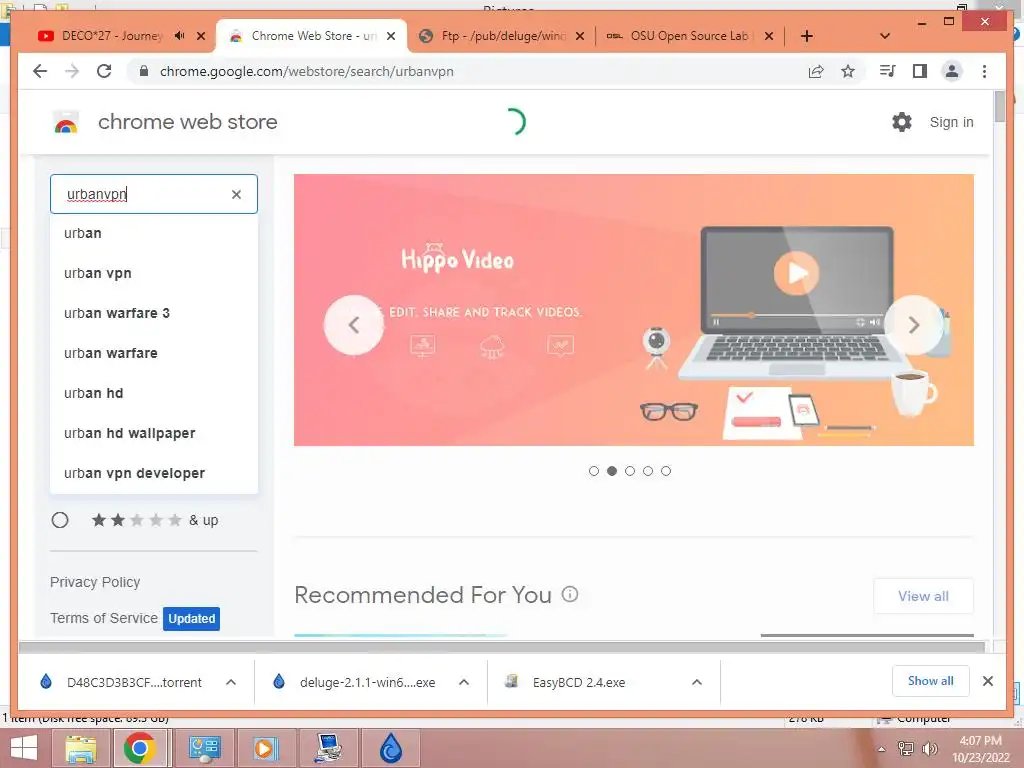The image size is (1024, 768).
Task: Close the DECO*27 YouTube tab
Action: click(x=201, y=36)
